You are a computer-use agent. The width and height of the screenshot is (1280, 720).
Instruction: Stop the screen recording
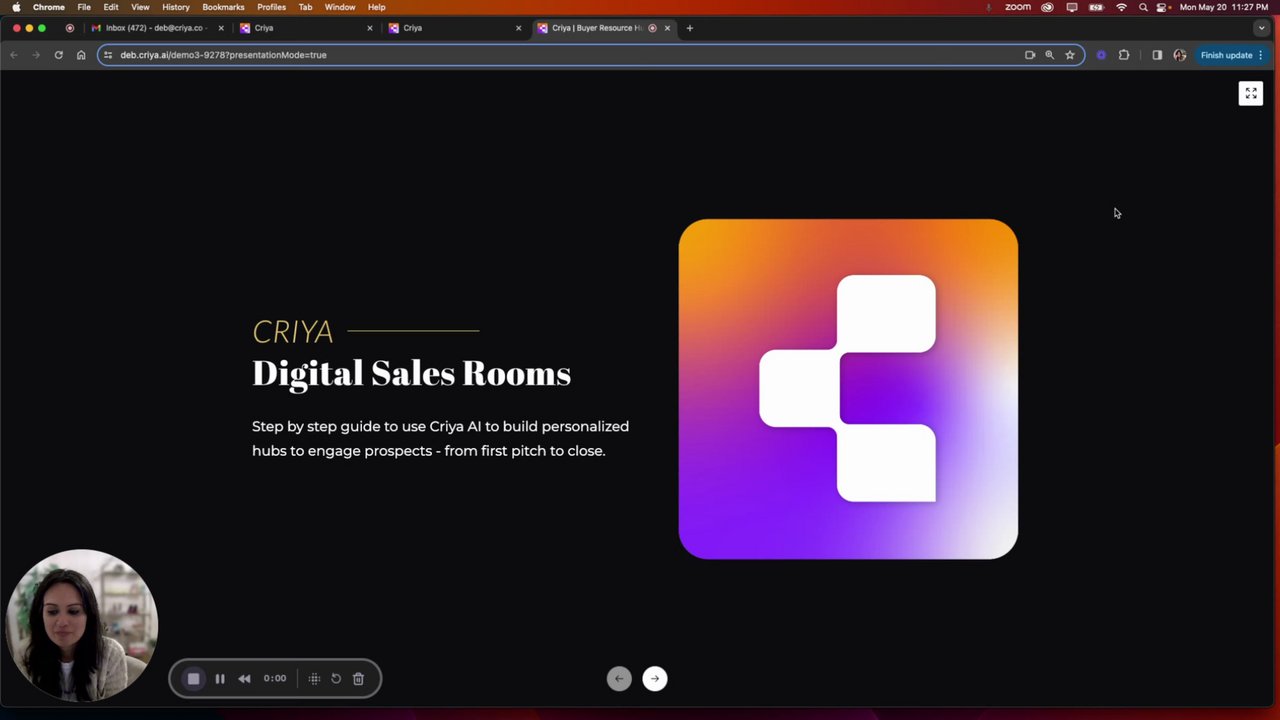194,679
